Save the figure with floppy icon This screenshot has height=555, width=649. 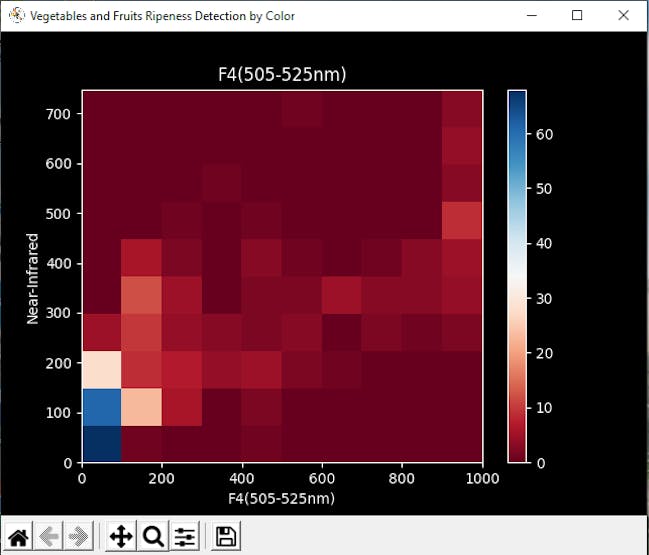(x=226, y=537)
